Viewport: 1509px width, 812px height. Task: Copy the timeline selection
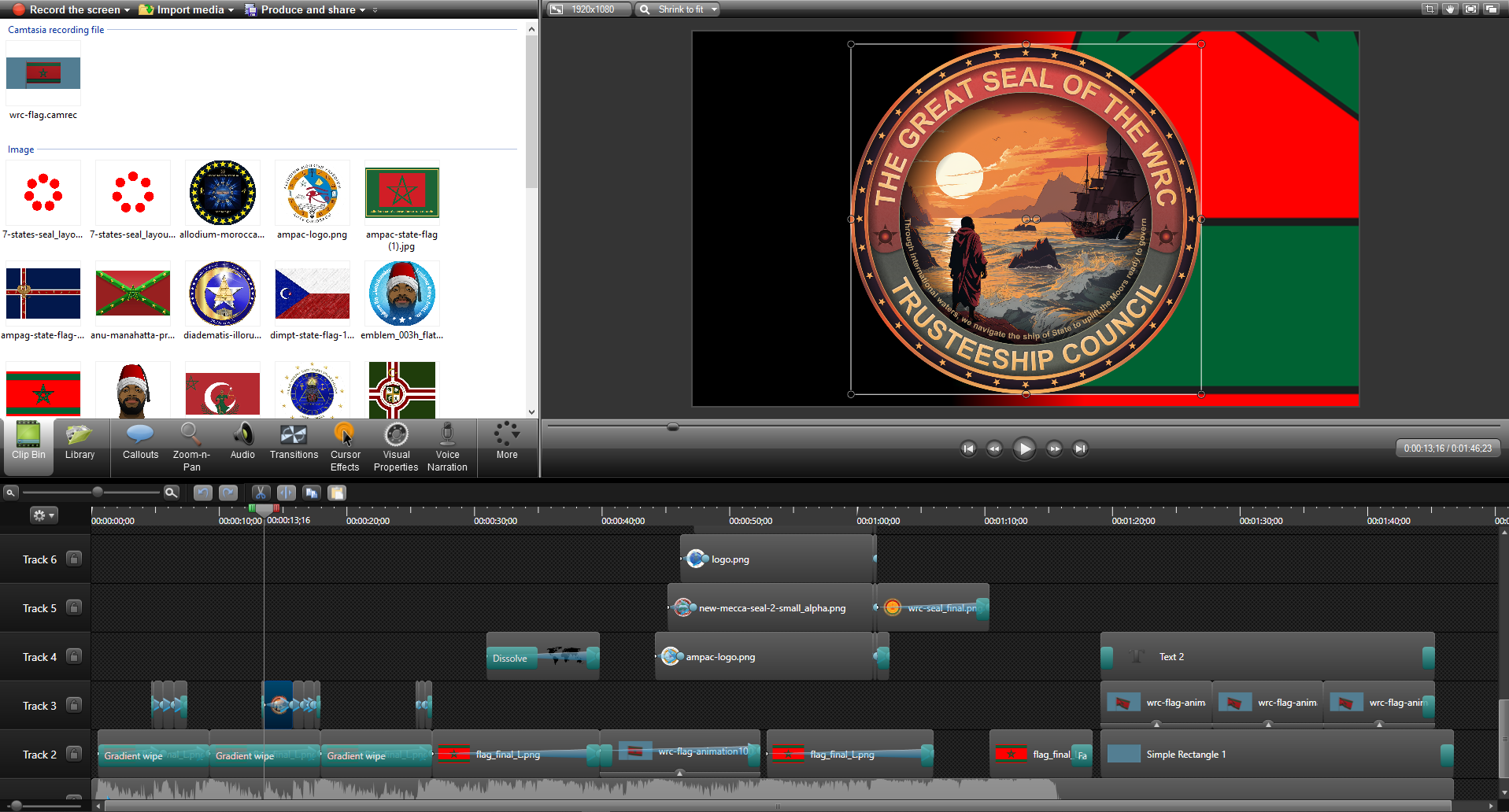[x=312, y=493]
